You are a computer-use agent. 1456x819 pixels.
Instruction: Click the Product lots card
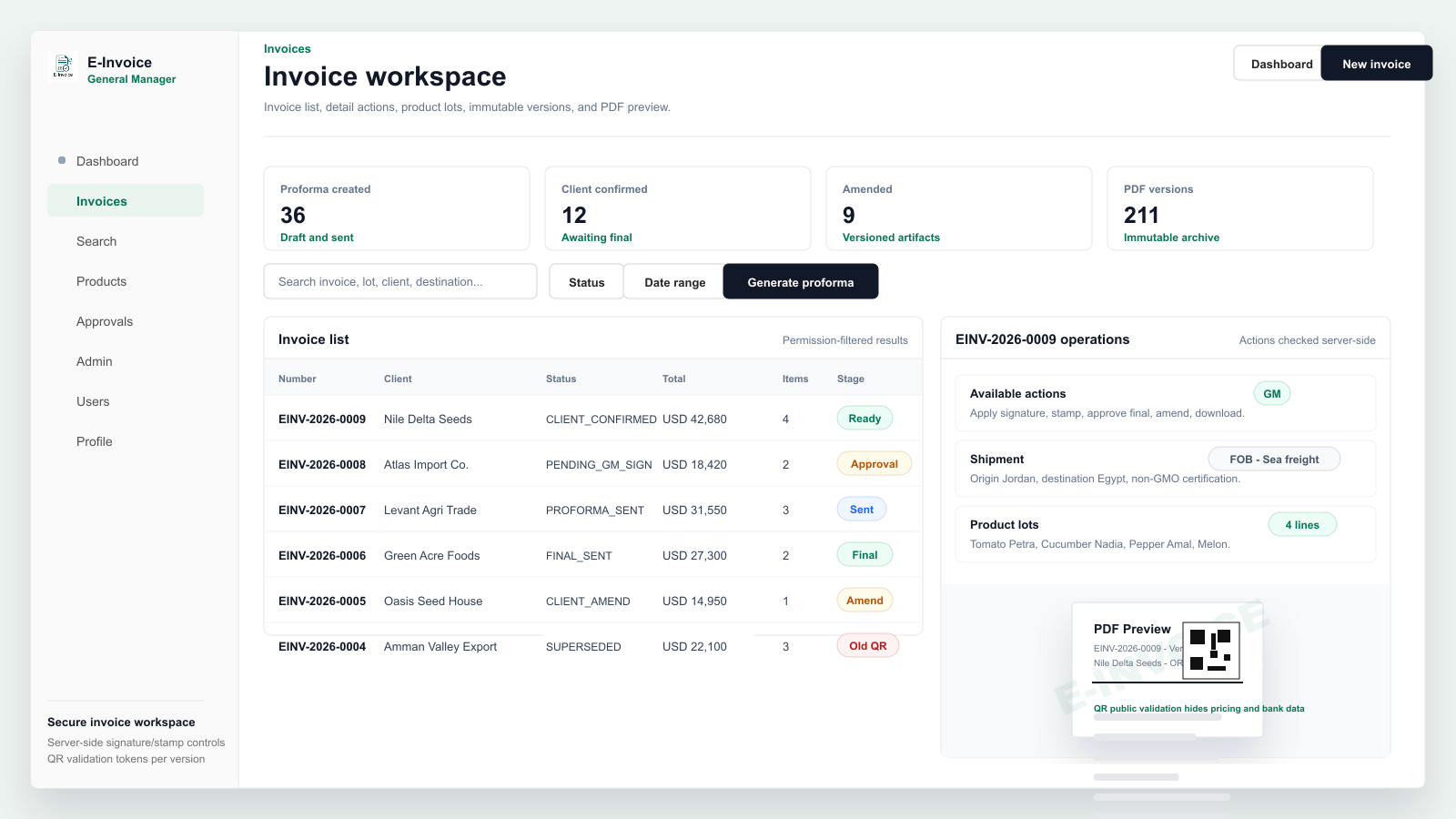point(1166,534)
